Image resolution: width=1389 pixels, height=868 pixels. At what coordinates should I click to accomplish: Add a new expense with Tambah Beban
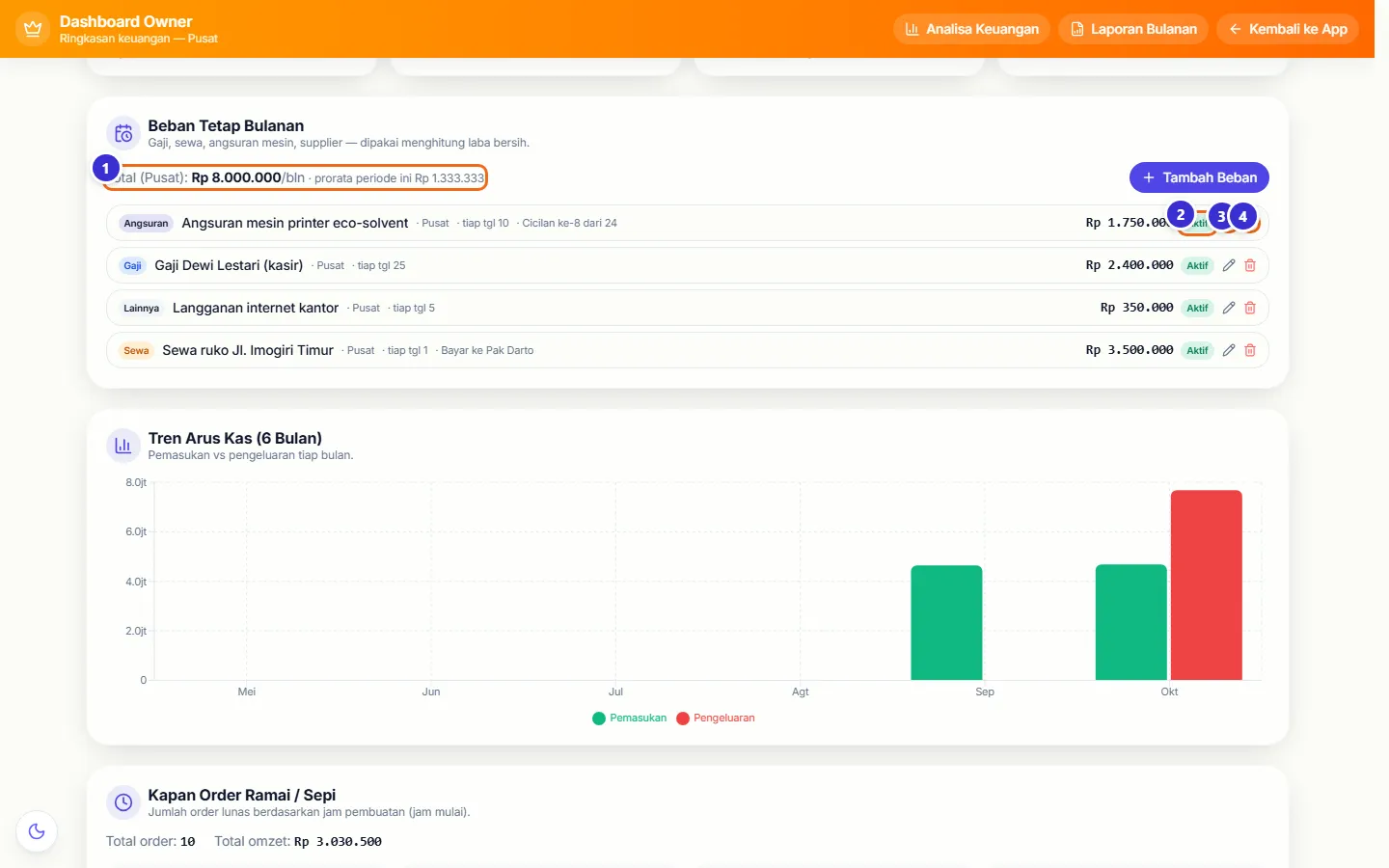pyautogui.click(x=1199, y=177)
